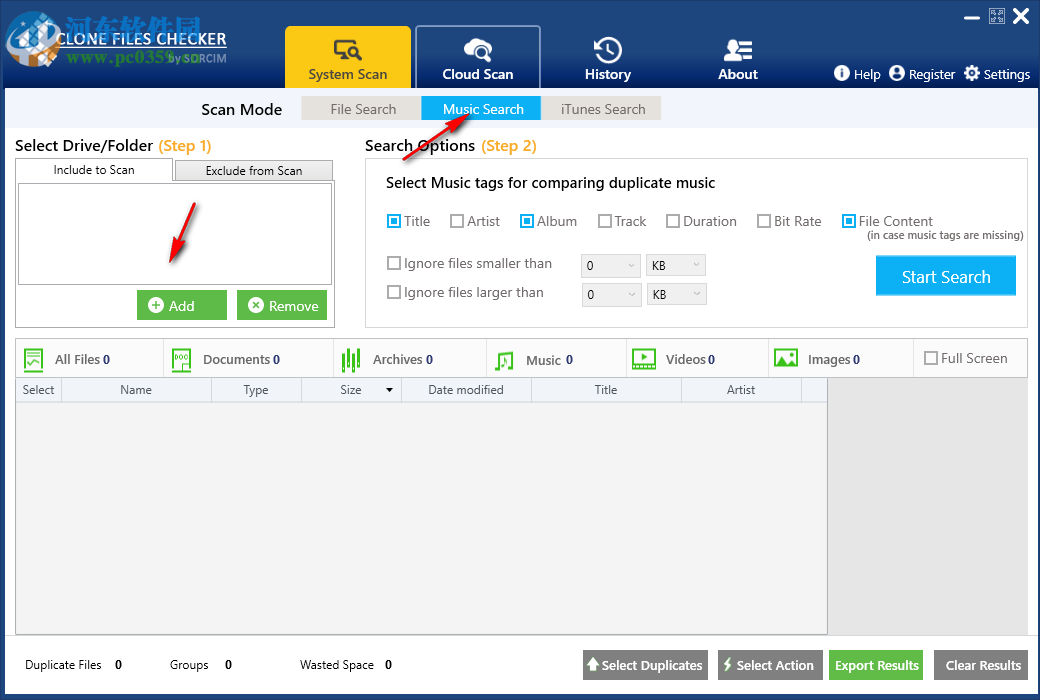This screenshot has width=1040, height=700.
Task: Click the Select Duplicates button
Action: point(645,665)
